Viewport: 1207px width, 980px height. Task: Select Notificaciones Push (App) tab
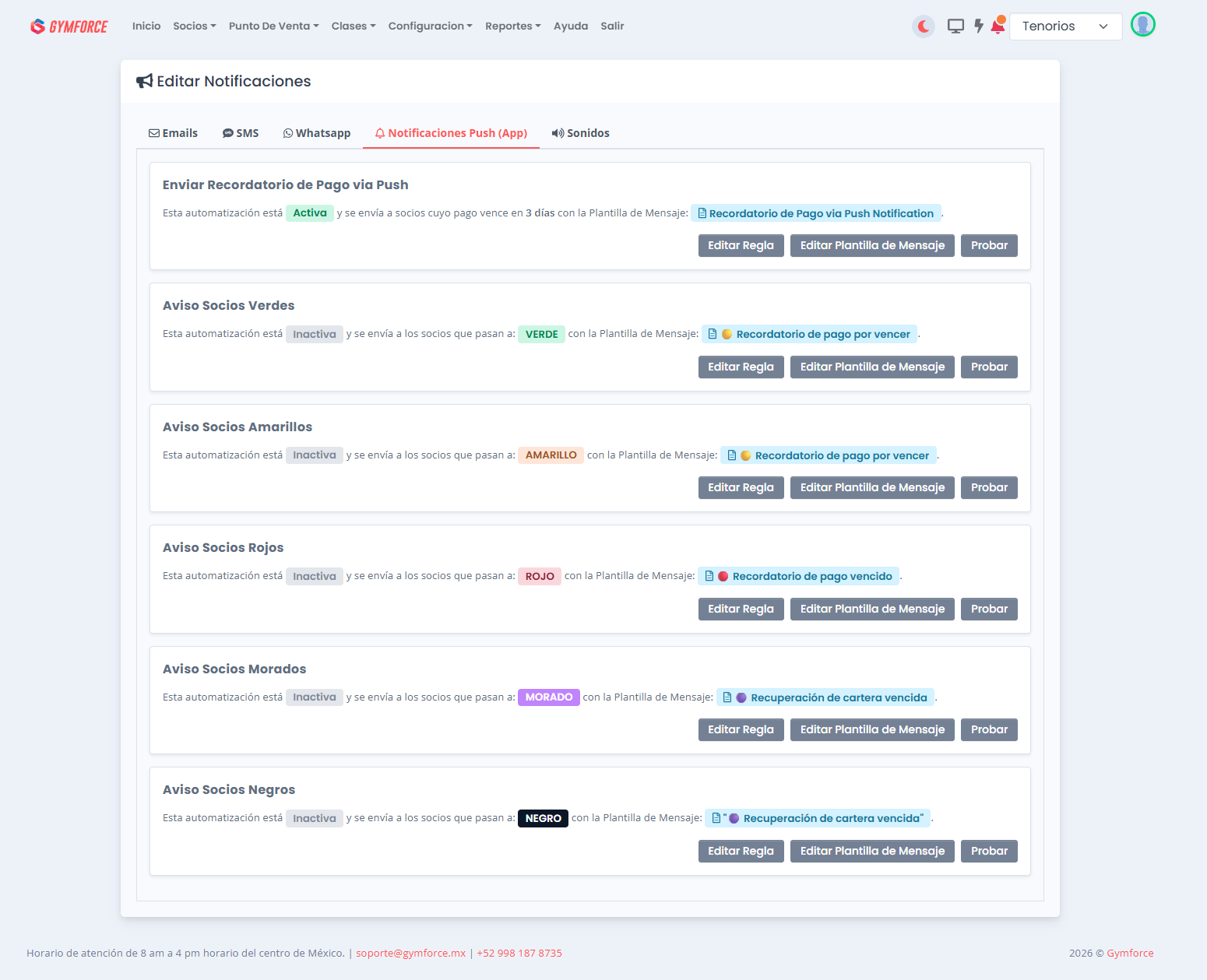click(451, 133)
